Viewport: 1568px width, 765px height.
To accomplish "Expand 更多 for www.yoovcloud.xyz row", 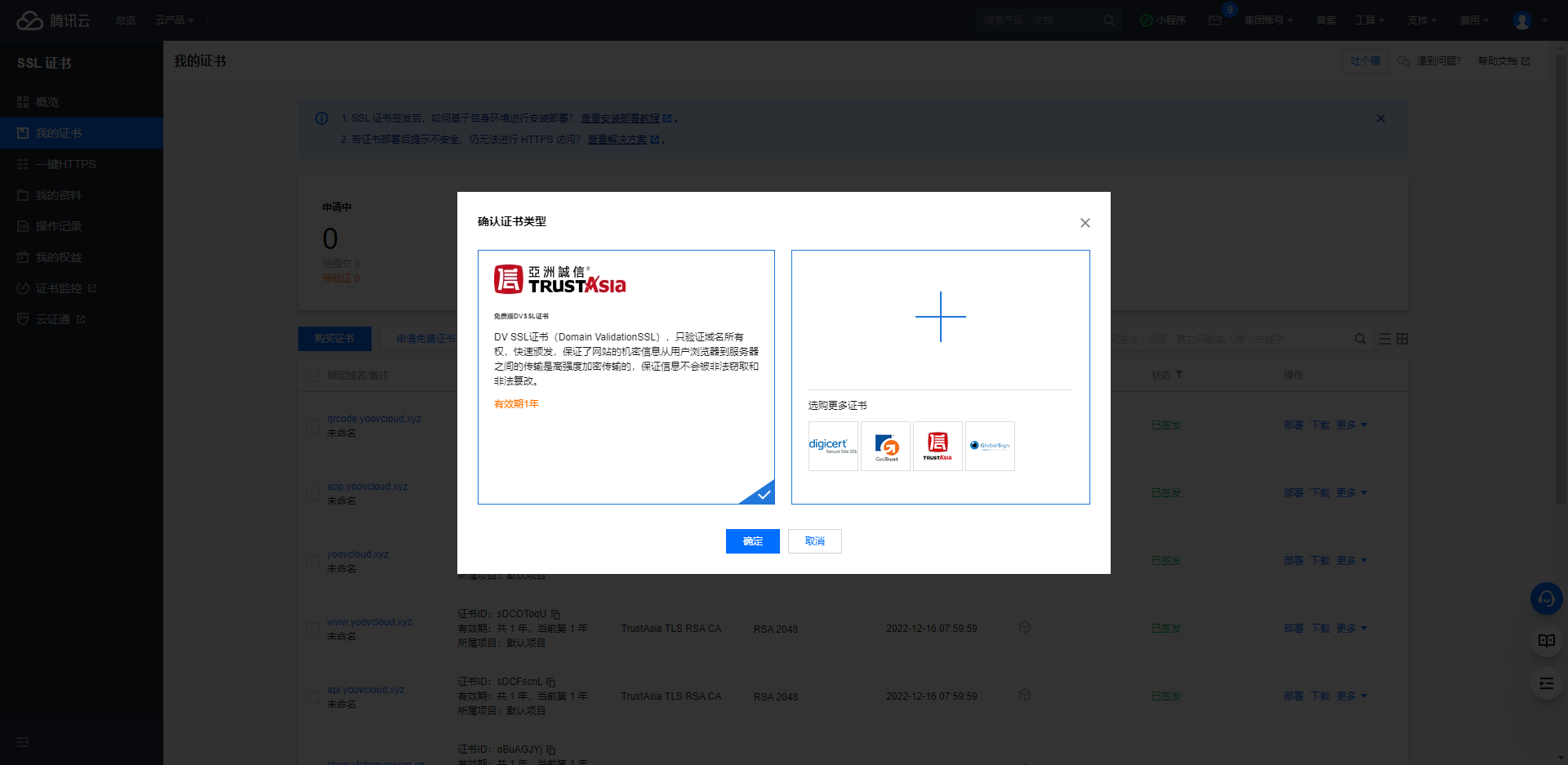I will 1352,629.
